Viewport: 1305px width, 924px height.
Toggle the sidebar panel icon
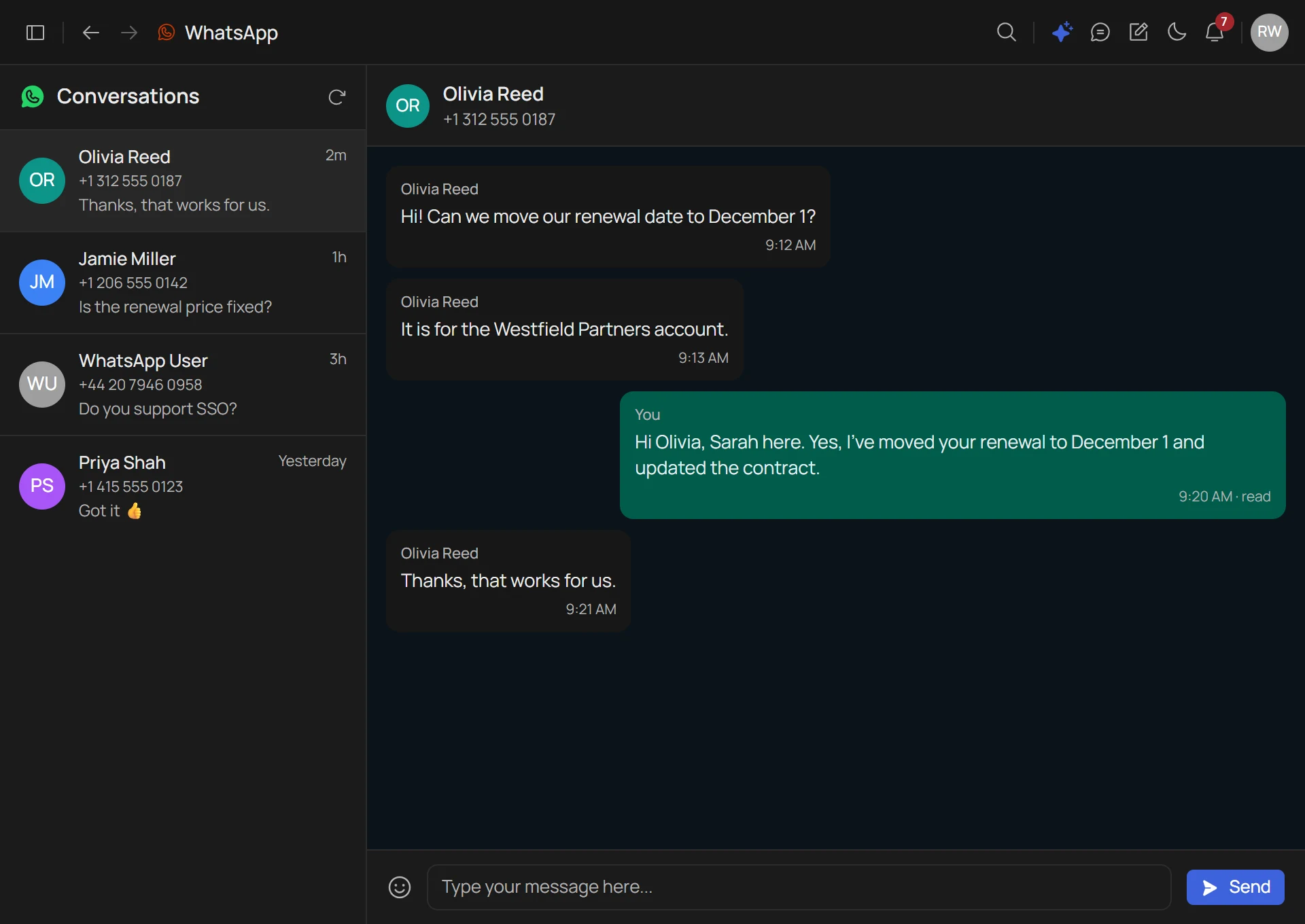35,33
